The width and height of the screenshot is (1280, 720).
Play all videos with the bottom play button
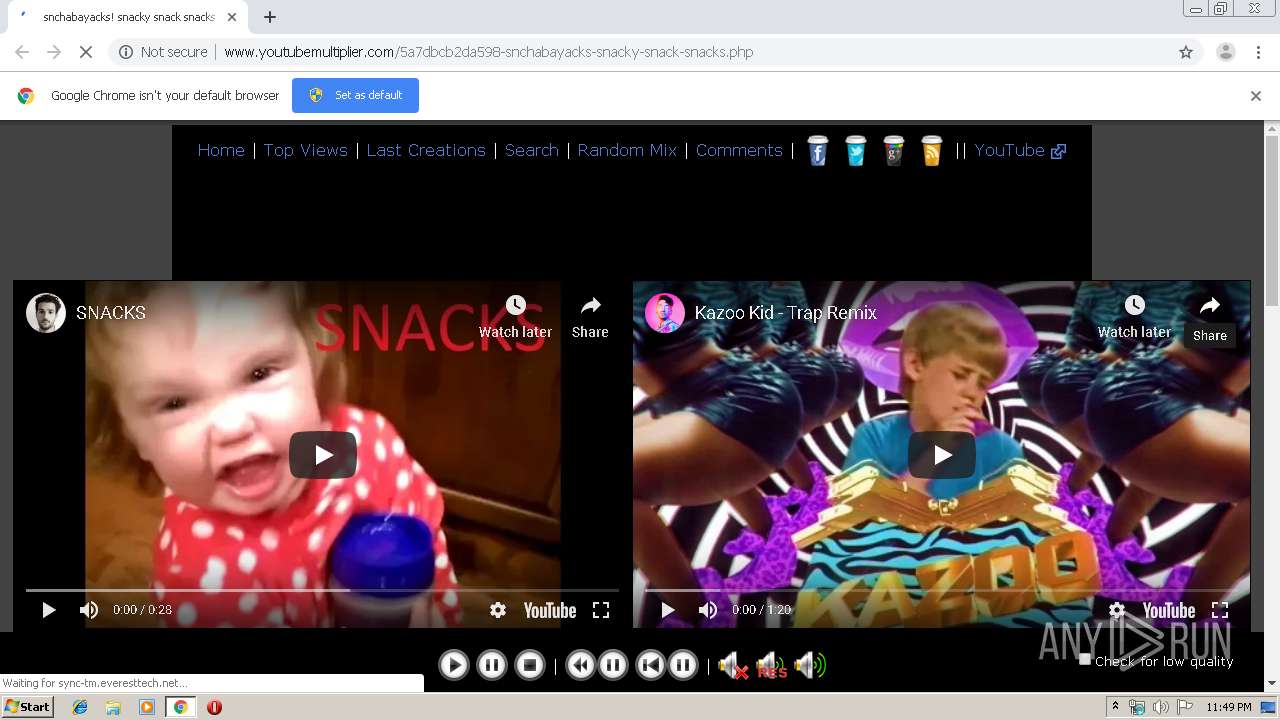[453, 665]
